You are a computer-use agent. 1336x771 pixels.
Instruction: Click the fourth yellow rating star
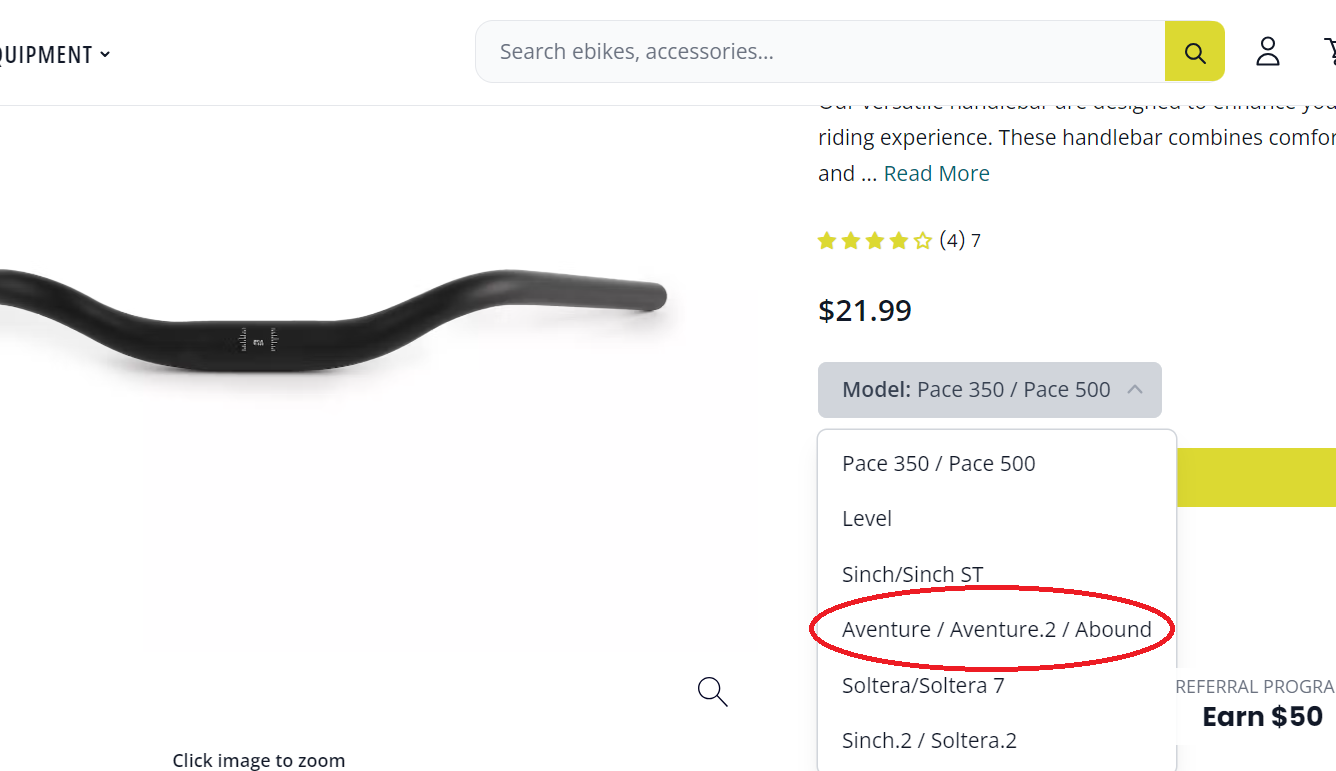pos(899,240)
